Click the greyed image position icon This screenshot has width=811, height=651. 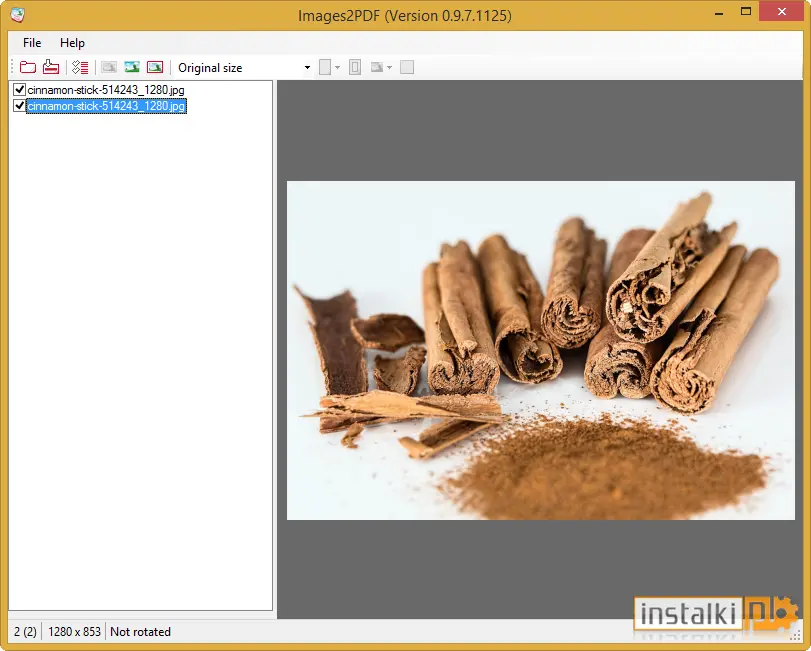(x=377, y=67)
